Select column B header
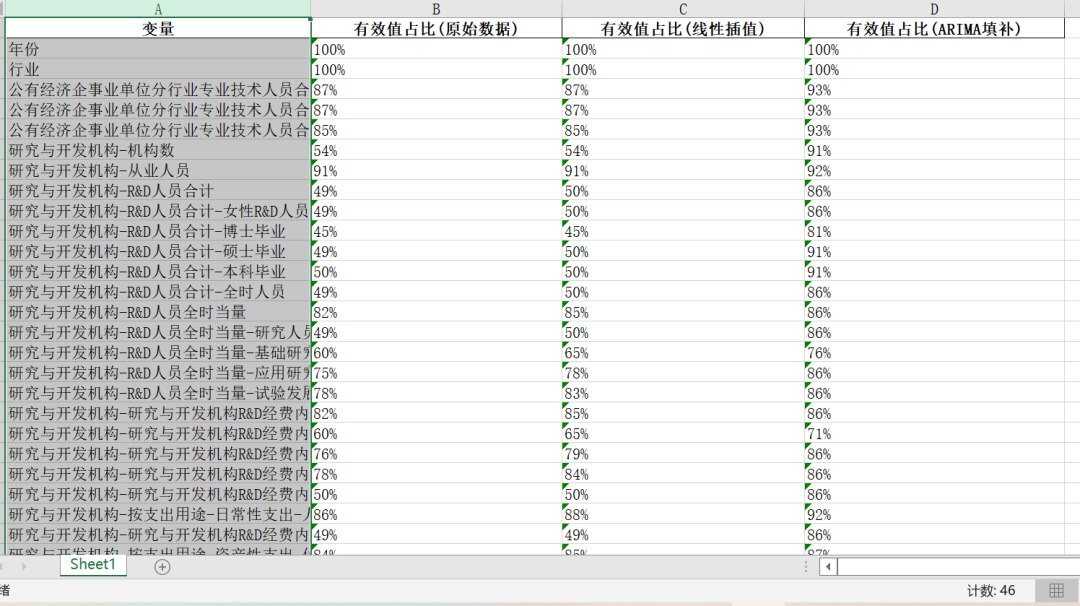Screen dimensions: 1080x606 tap(436, 9)
